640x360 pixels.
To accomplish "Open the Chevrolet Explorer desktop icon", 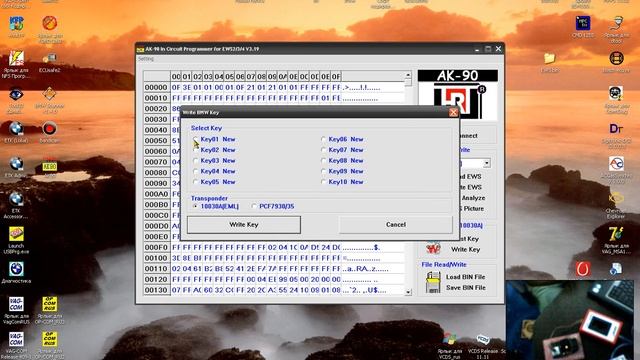I will (616, 200).
